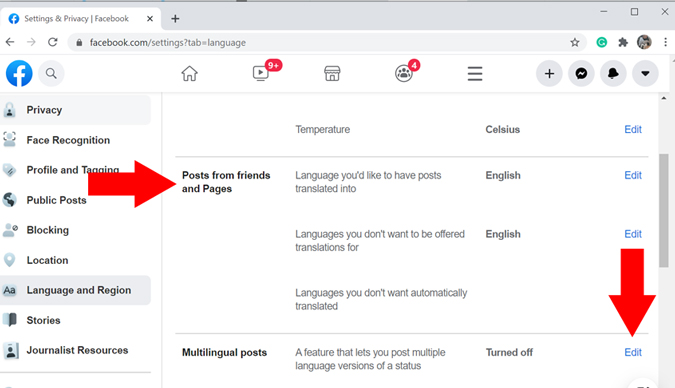Click the 'Temperature' label
This screenshot has height=388, width=675.
(x=322, y=129)
